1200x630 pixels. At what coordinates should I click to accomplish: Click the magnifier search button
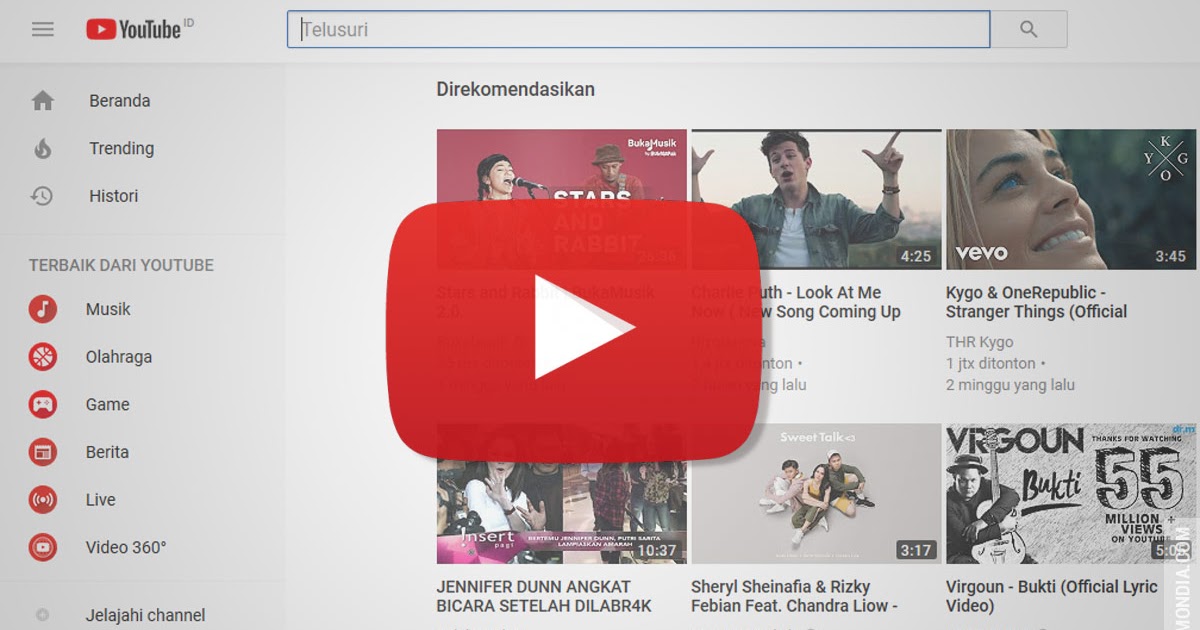[1029, 29]
